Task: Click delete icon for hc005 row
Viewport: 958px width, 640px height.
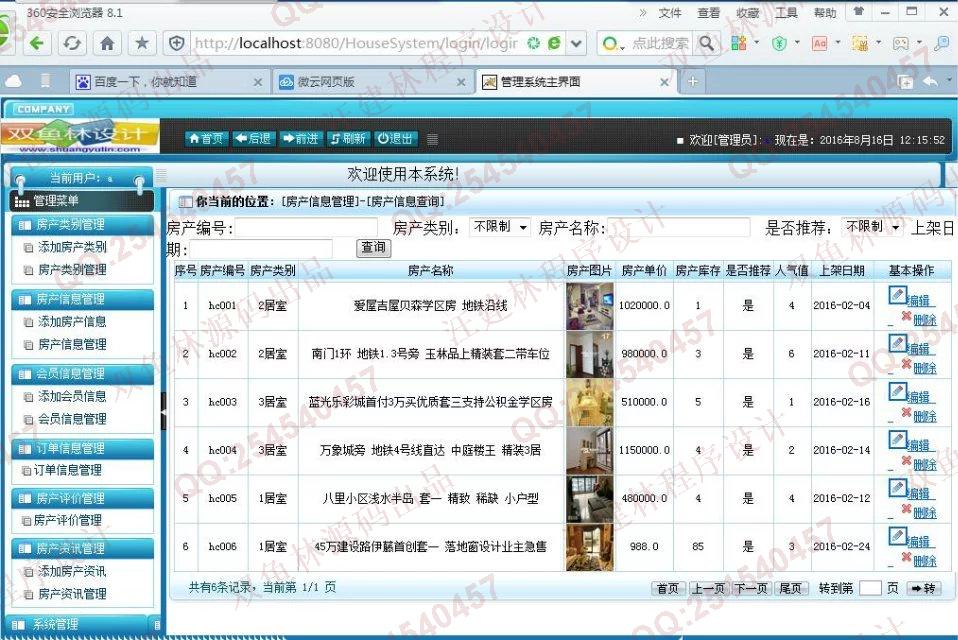Action: point(907,509)
